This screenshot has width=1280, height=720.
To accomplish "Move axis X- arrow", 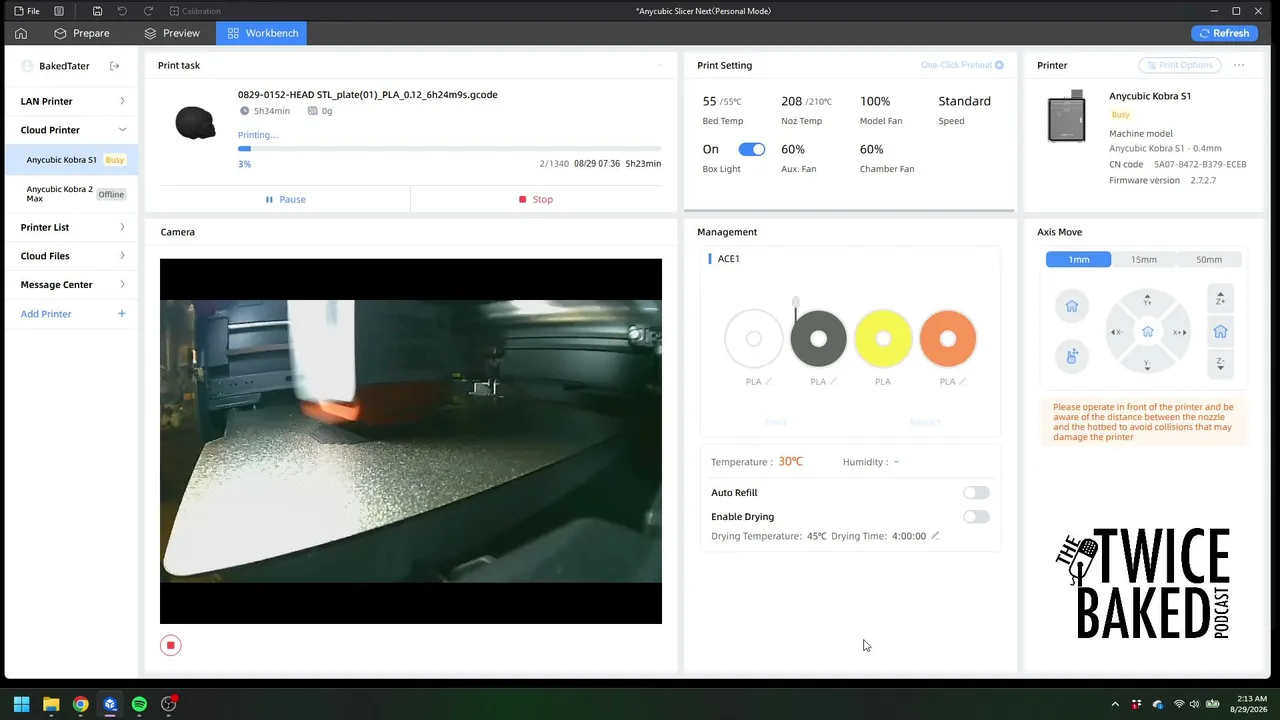I will 1116,332.
